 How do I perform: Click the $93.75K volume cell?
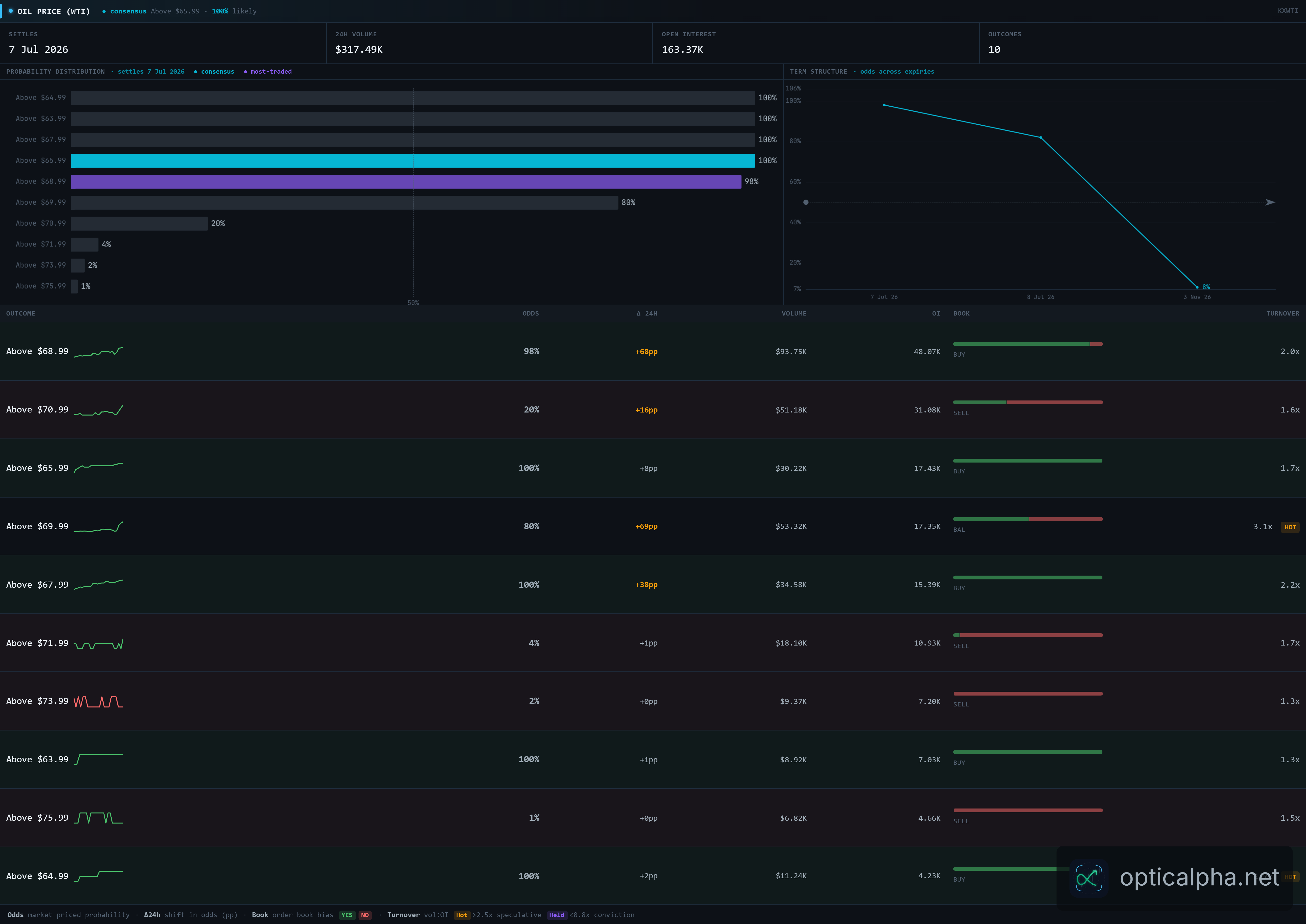pyautogui.click(x=791, y=352)
